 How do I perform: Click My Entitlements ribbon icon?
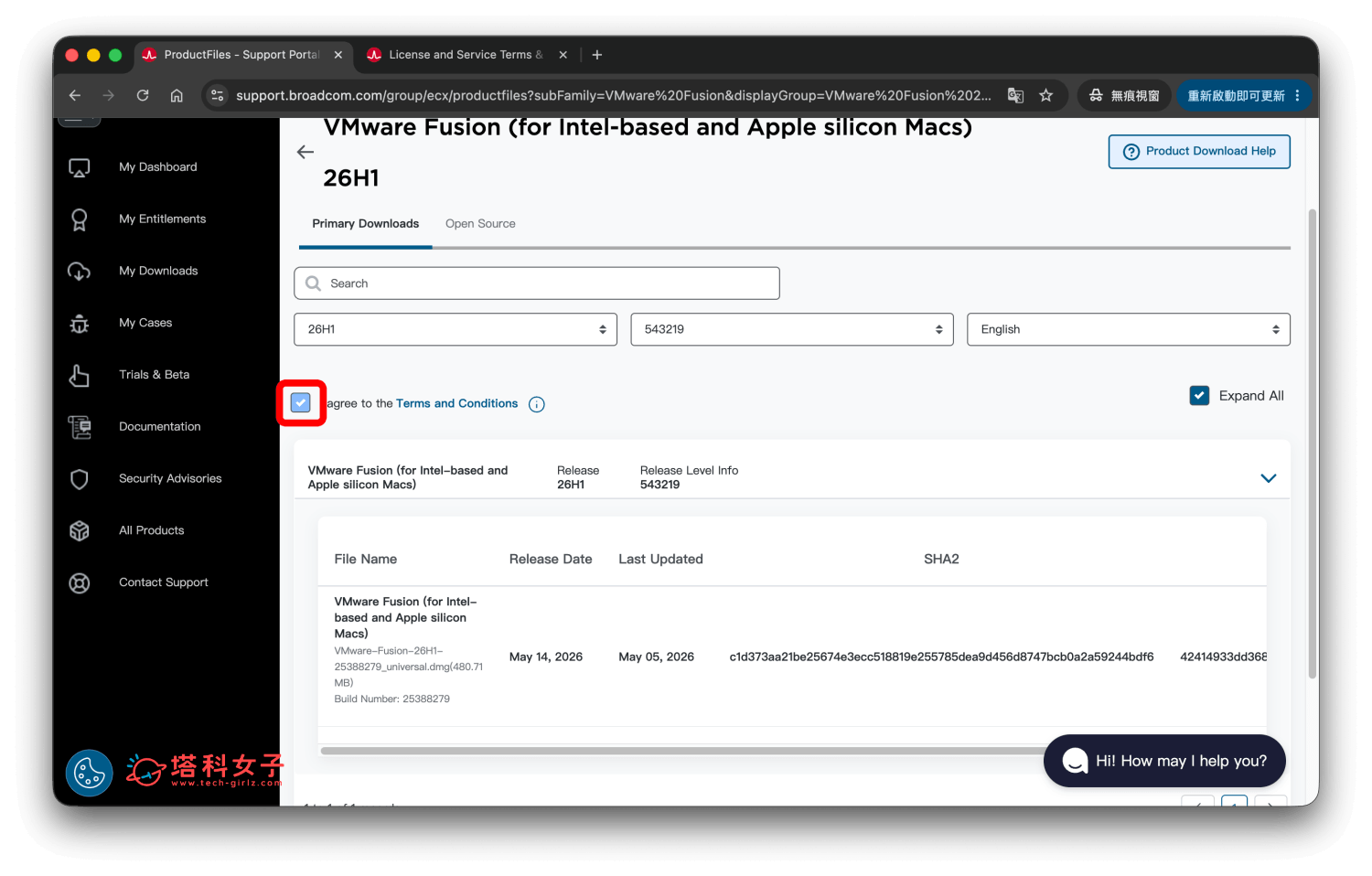point(80,219)
